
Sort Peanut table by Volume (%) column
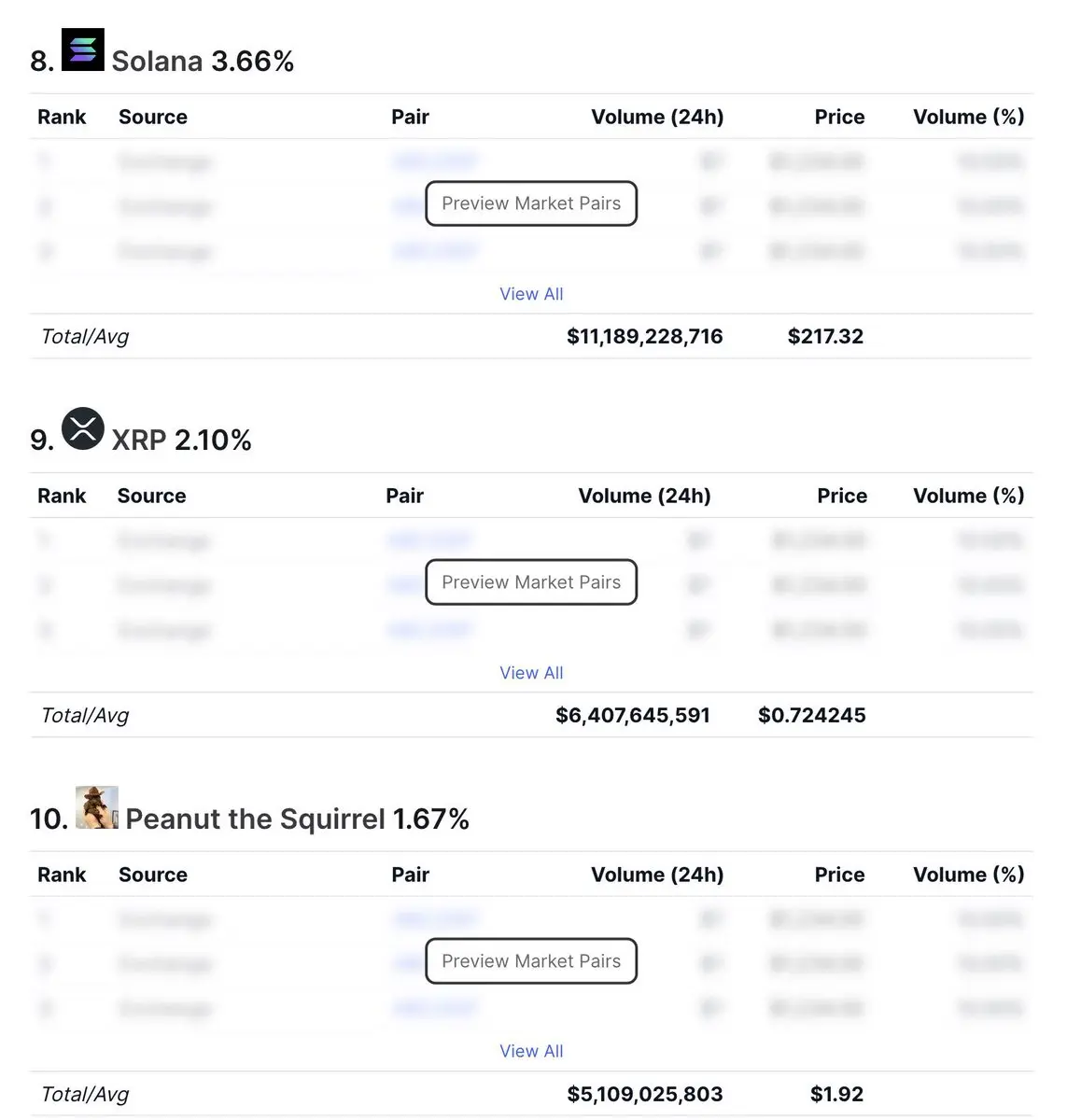(x=968, y=875)
